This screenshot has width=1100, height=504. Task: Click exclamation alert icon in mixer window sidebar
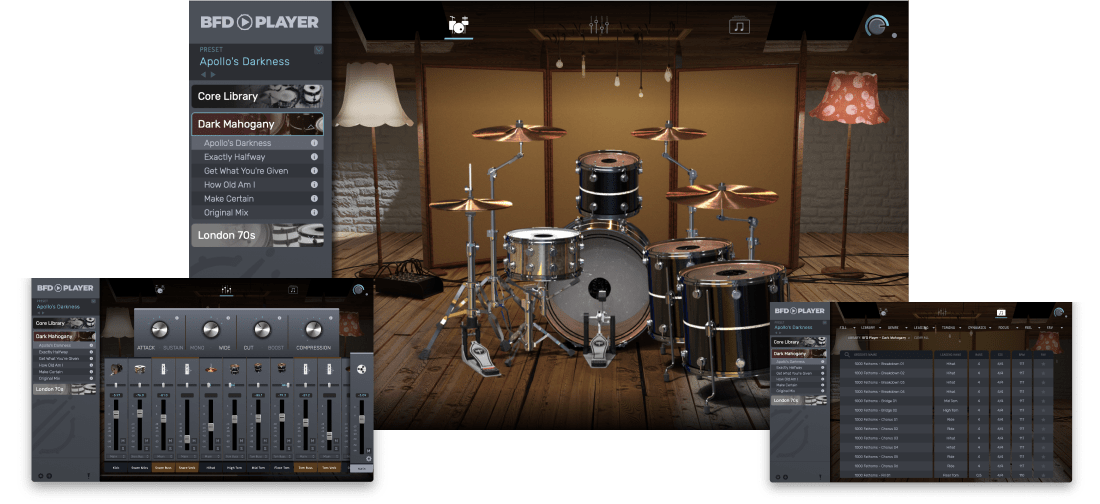88,476
